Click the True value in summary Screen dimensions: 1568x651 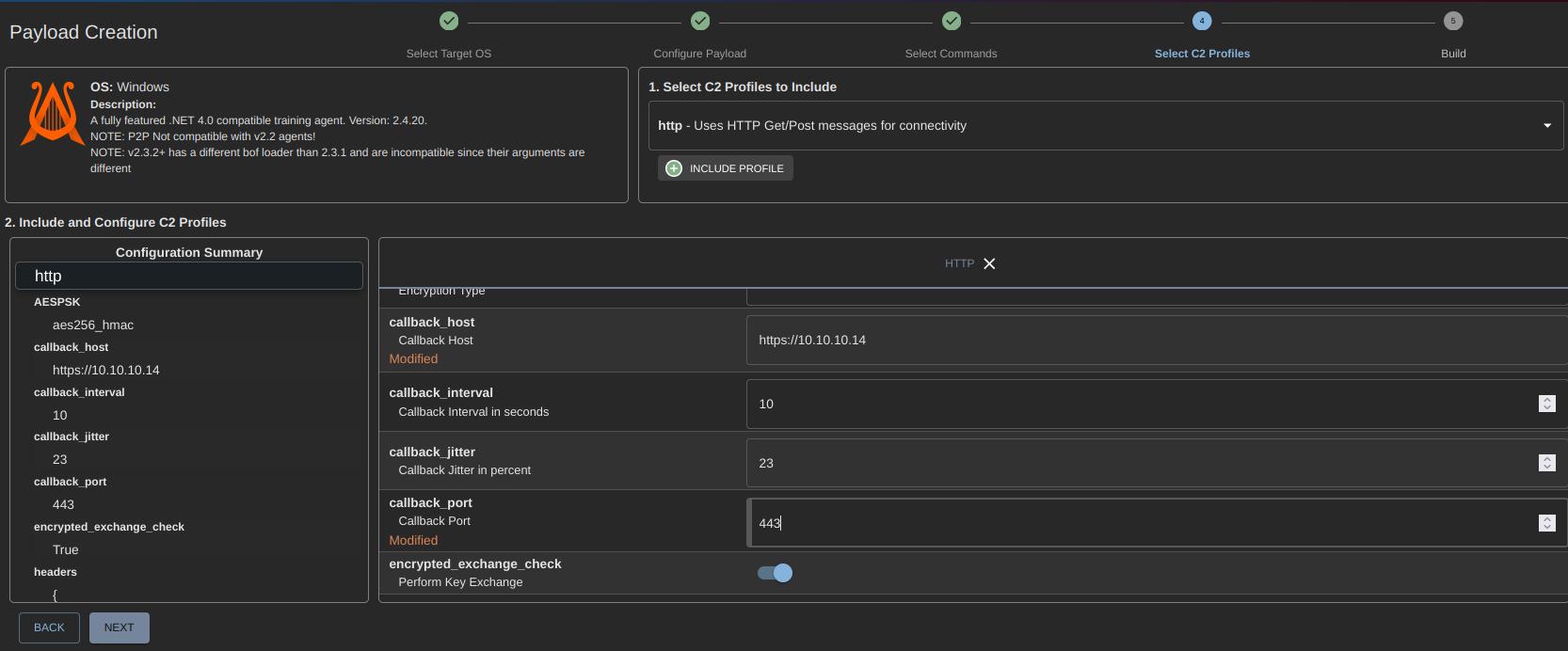pyautogui.click(x=66, y=549)
